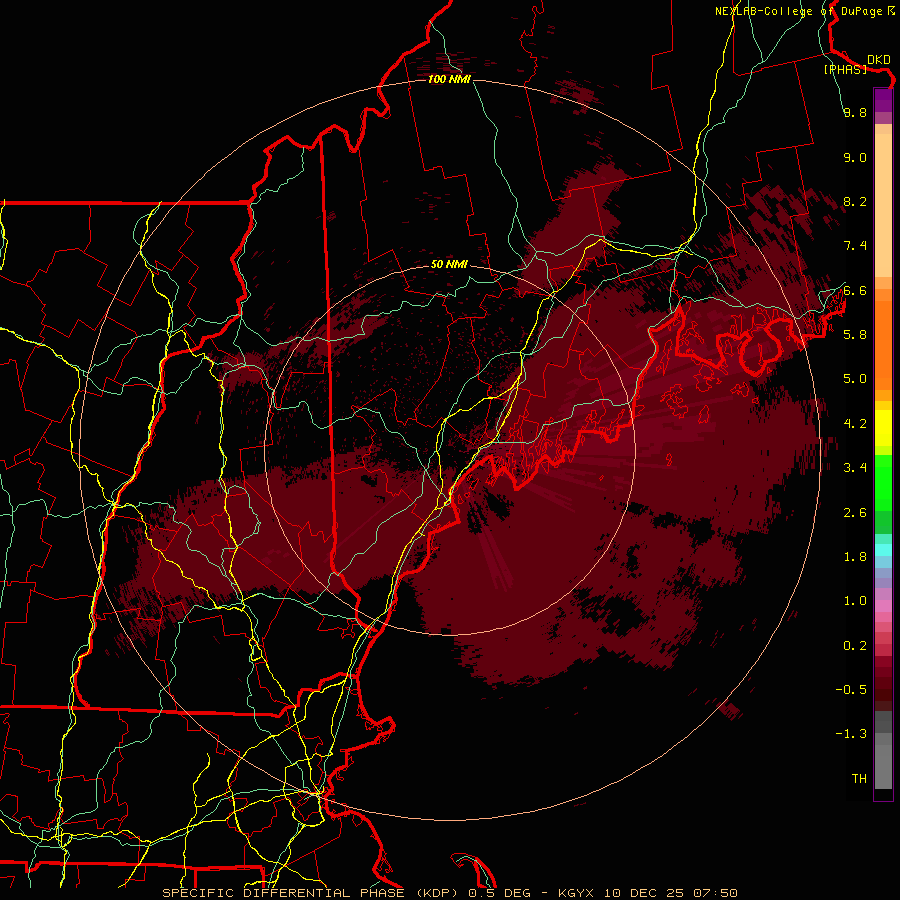Screen dimensions: 900x900
Task: Click the 9.0 value on the color scale
Action: (x=855, y=157)
